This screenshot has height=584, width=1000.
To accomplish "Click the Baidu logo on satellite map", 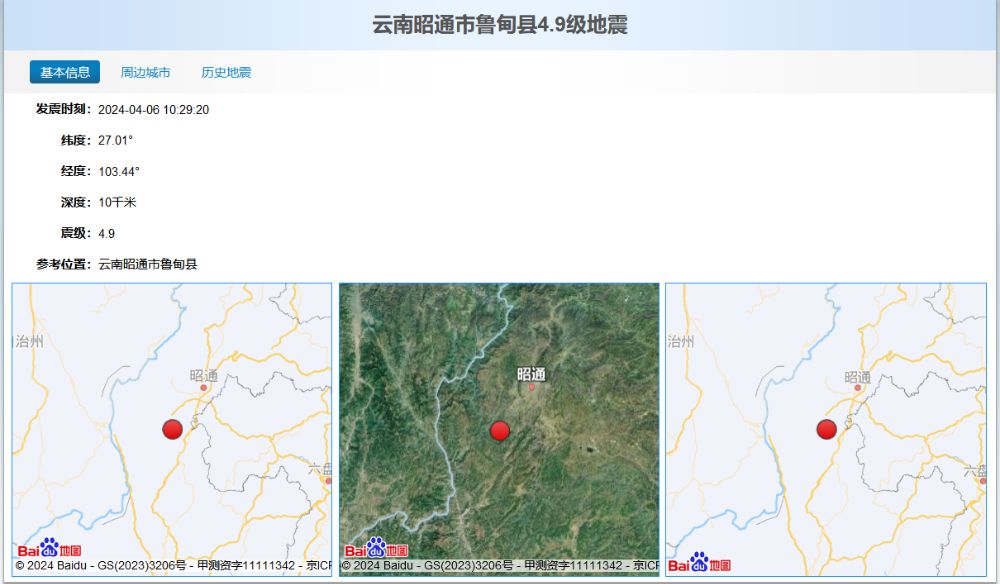I will [376, 549].
